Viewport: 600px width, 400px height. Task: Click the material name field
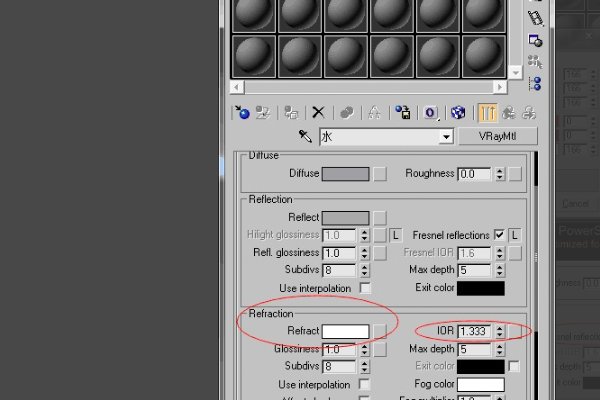pyautogui.click(x=380, y=137)
